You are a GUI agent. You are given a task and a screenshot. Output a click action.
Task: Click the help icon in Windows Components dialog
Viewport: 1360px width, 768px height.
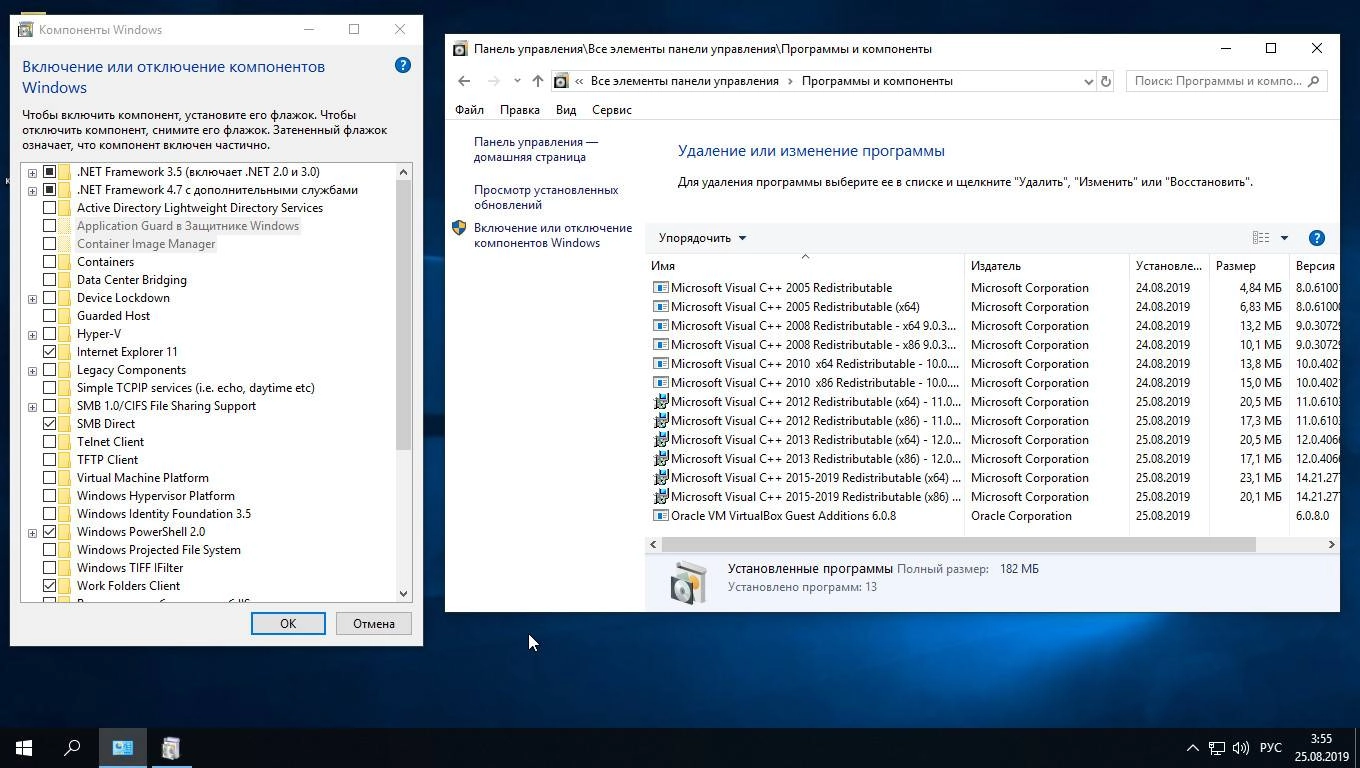pos(403,65)
